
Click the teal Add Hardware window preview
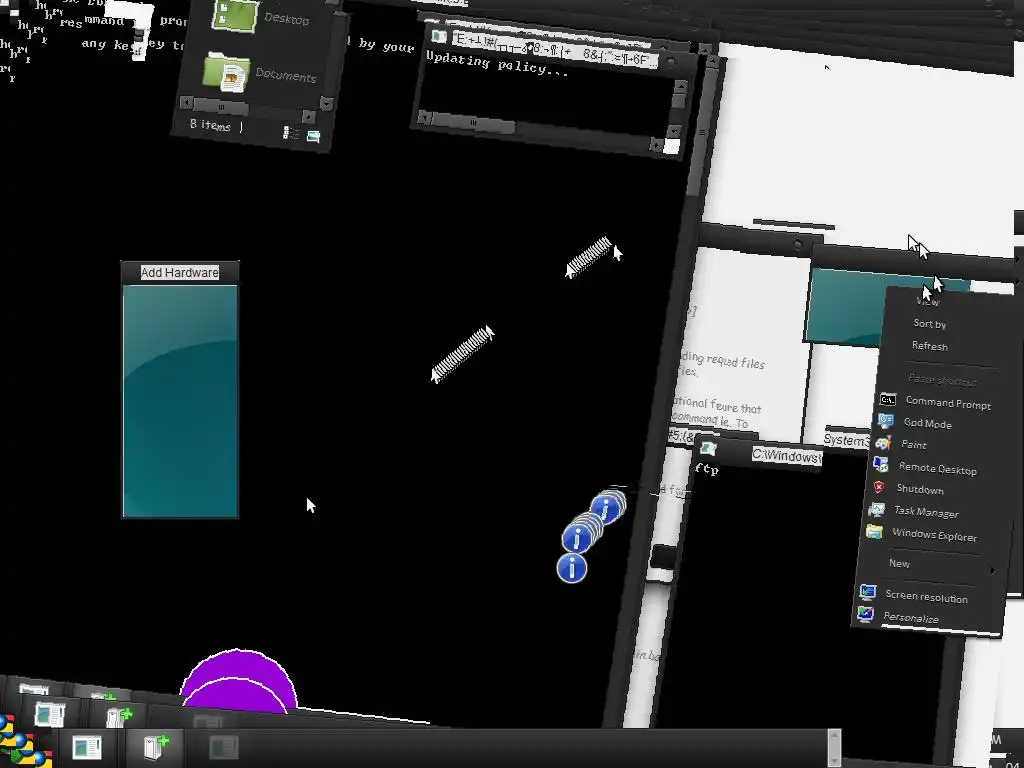(180, 401)
